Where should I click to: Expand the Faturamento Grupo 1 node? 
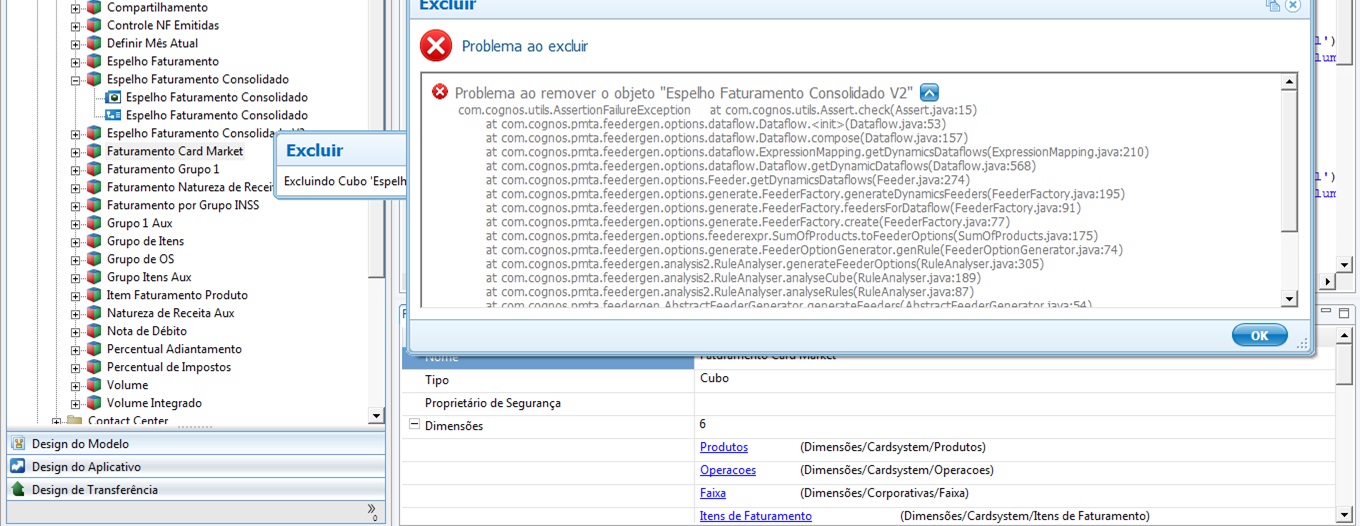[76, 170]
